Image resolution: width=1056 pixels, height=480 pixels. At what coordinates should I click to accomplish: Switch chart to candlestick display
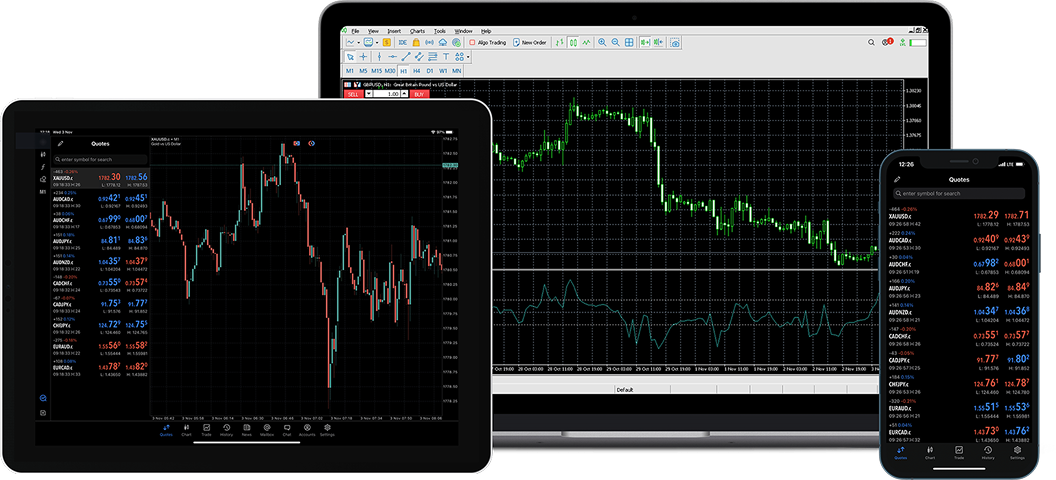[574, 43]
